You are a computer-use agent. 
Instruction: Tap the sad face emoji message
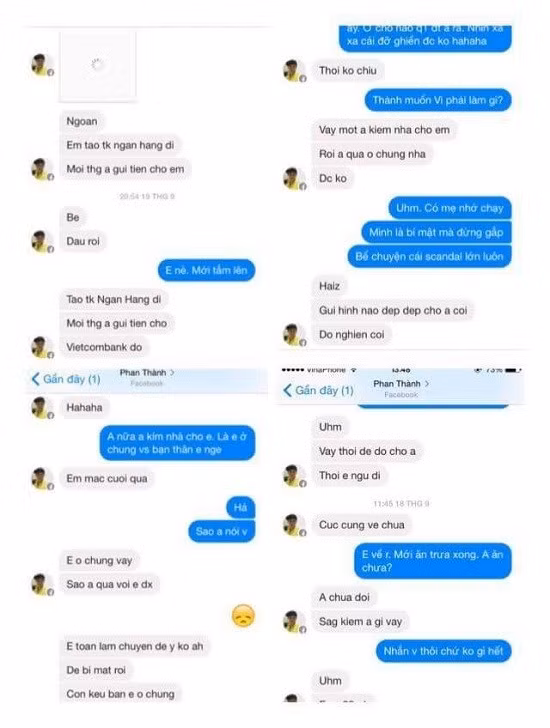coord(243,616)
